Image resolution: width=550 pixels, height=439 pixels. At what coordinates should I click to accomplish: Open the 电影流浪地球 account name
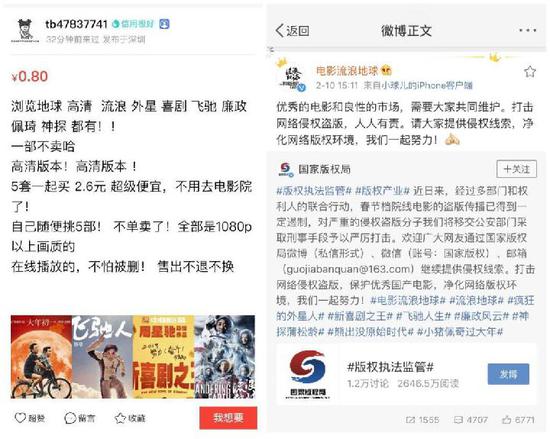point(347,71)
